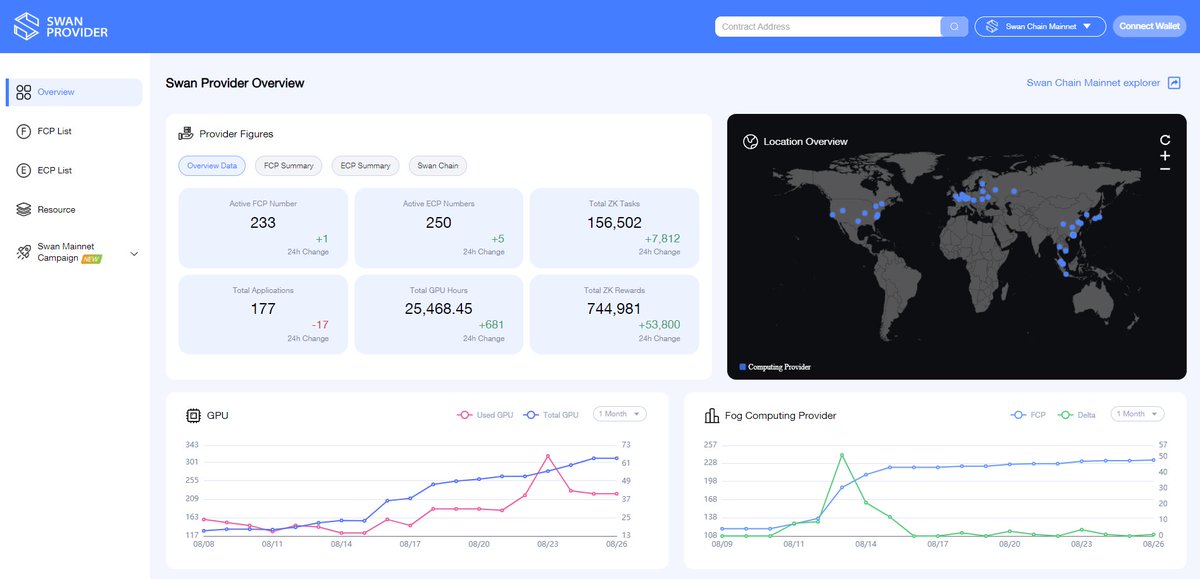Open the Swan Chain Mainnet network dropdown
This screenshot has height=579, width=1200.
[x=1040, y=27]
